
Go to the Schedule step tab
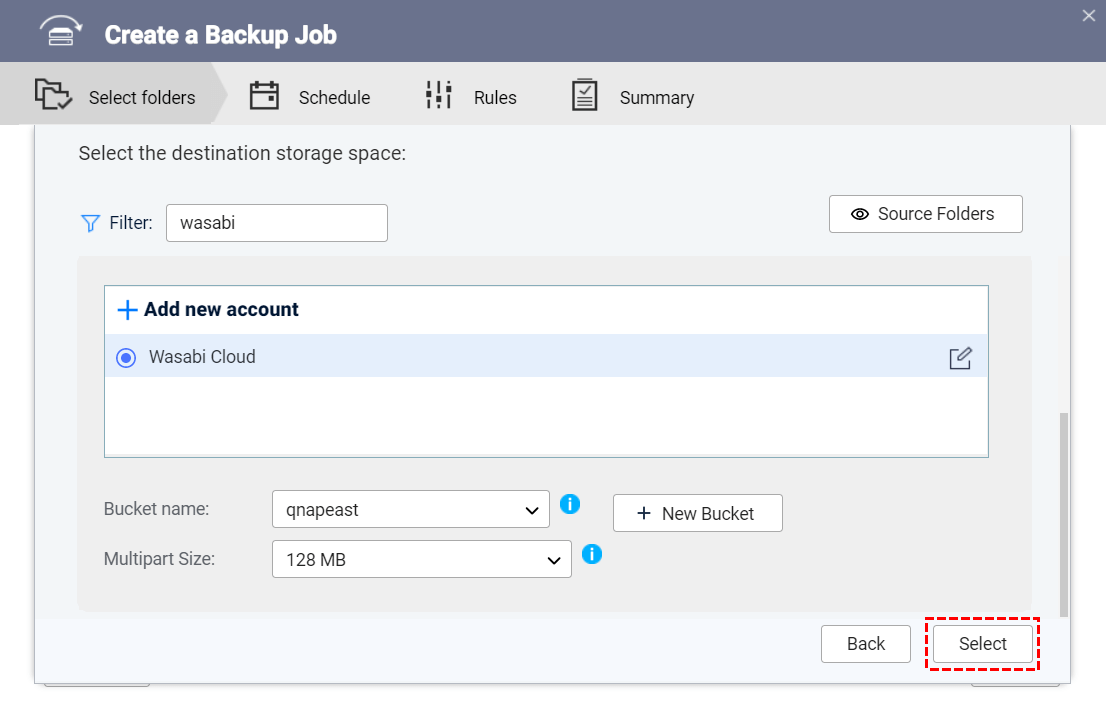pos(334,98)
